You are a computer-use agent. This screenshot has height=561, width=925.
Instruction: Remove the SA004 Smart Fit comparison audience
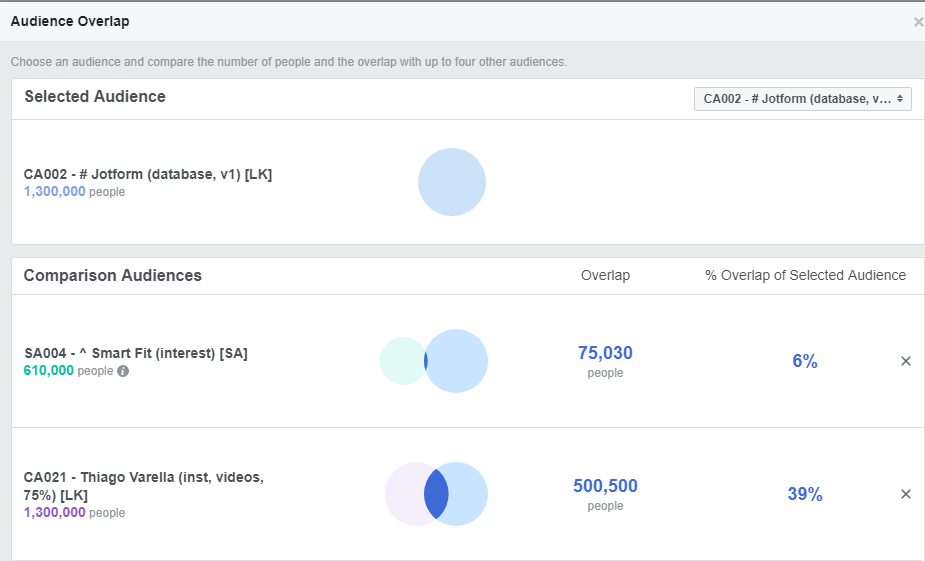(906, 361)
